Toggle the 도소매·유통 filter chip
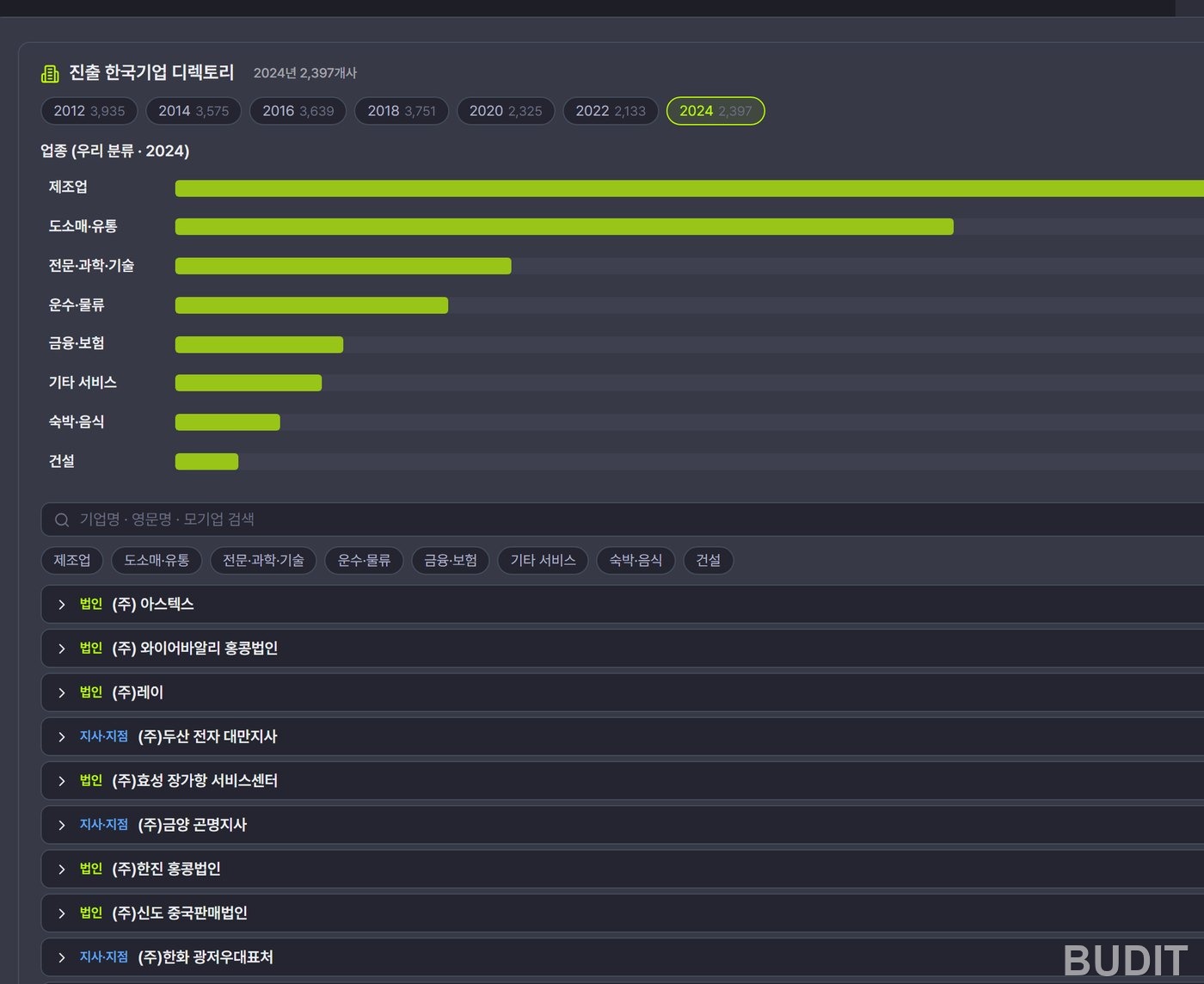 pos(157,561)
